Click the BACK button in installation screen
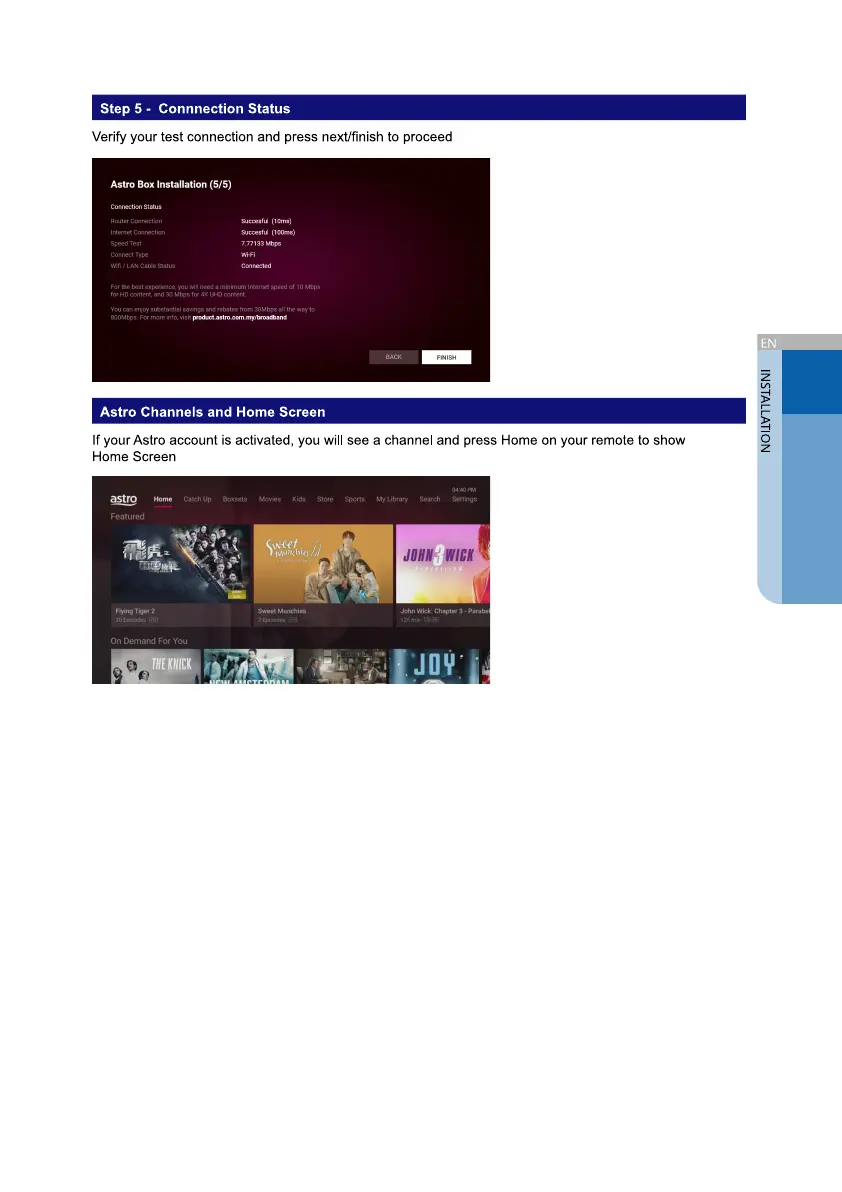This screenshot has width=842, height=1192. click(x=393, y=357)
